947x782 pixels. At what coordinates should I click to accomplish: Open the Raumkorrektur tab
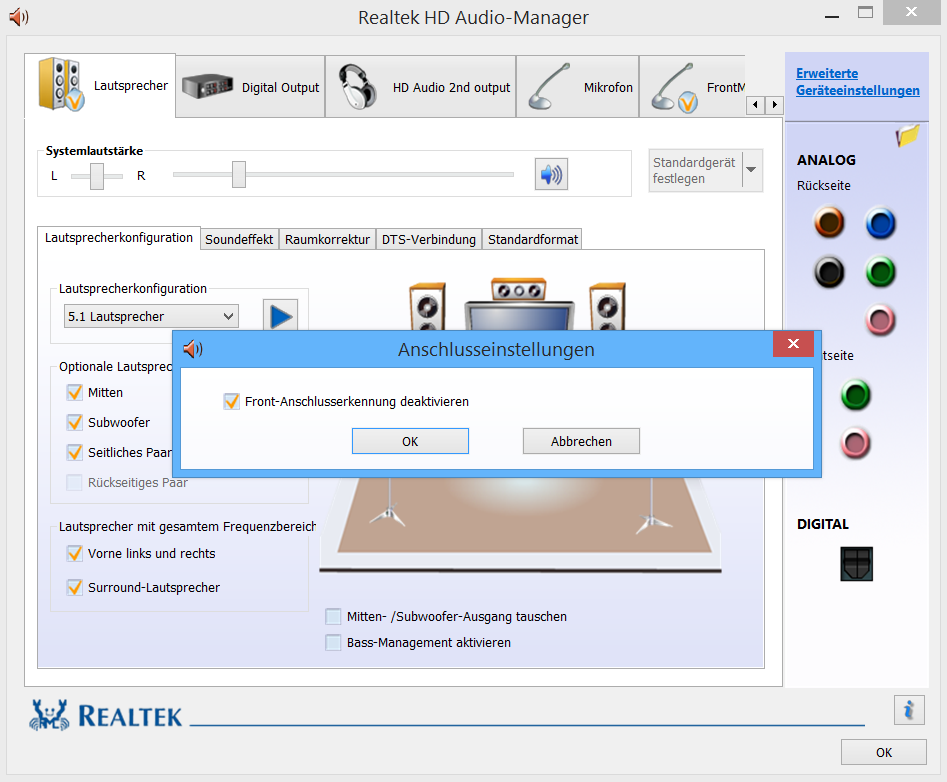(327, 240)
